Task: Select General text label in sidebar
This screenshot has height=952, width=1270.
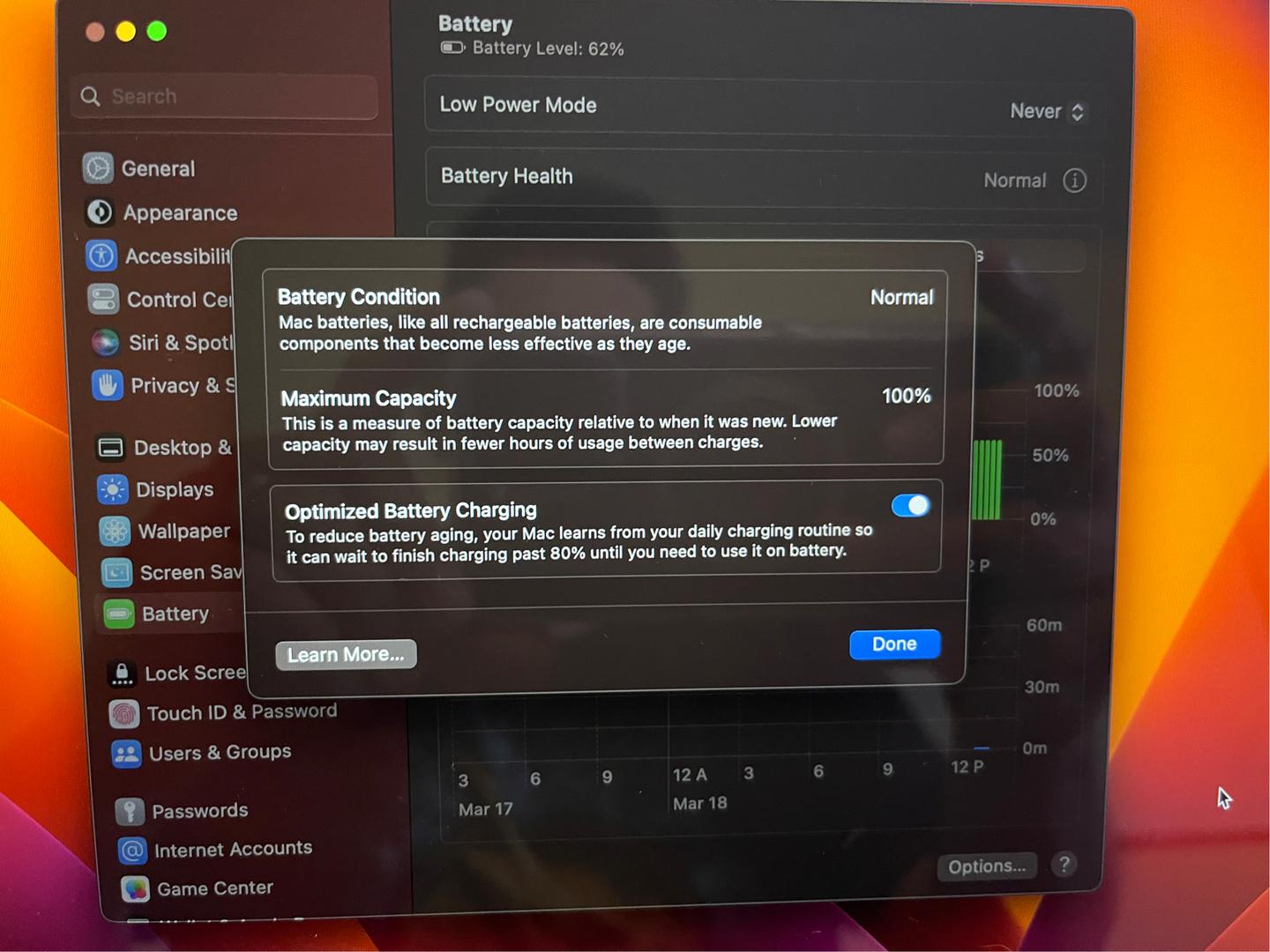Action: coord(158,168)
